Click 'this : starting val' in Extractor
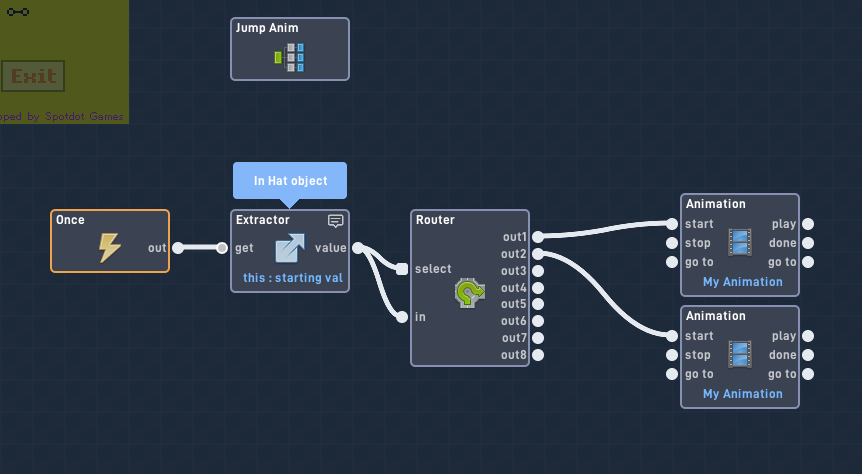 (292, 278)
